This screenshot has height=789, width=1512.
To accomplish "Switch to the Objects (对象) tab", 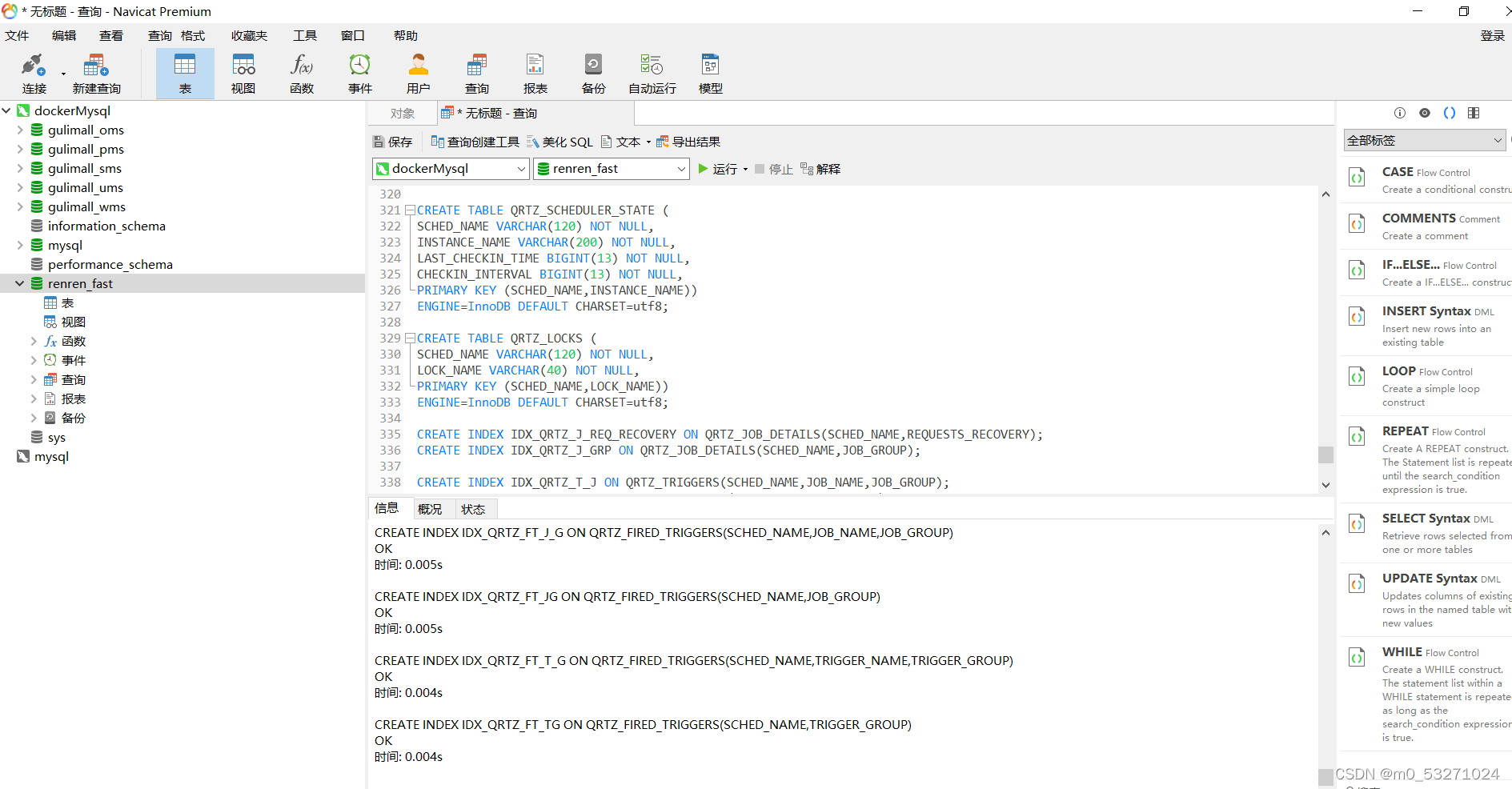I will [x=403, y=114].
